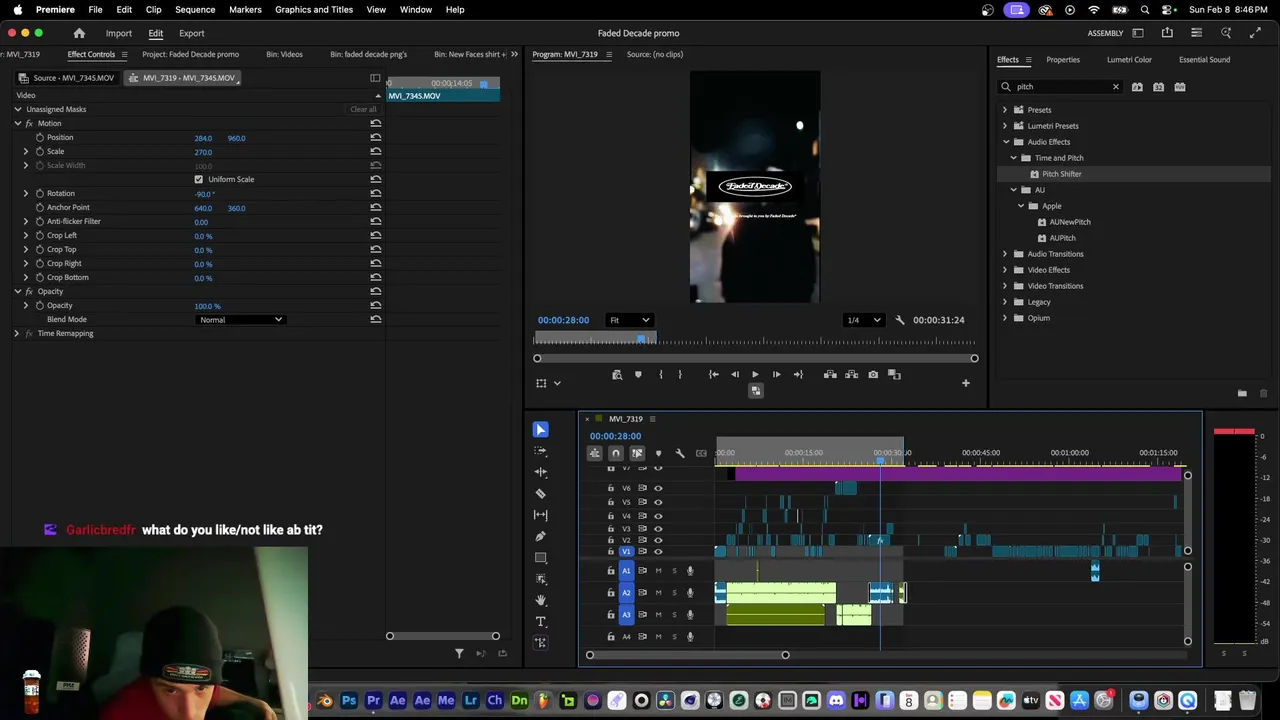1280x720 pixels.
Task: Toggle lock on track V3
Action: pos(611,528)
